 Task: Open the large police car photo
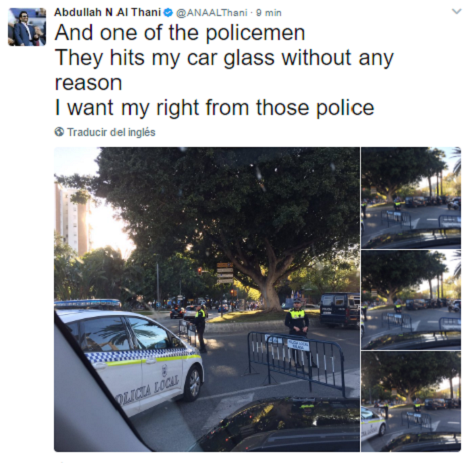(x=207, y=299)
